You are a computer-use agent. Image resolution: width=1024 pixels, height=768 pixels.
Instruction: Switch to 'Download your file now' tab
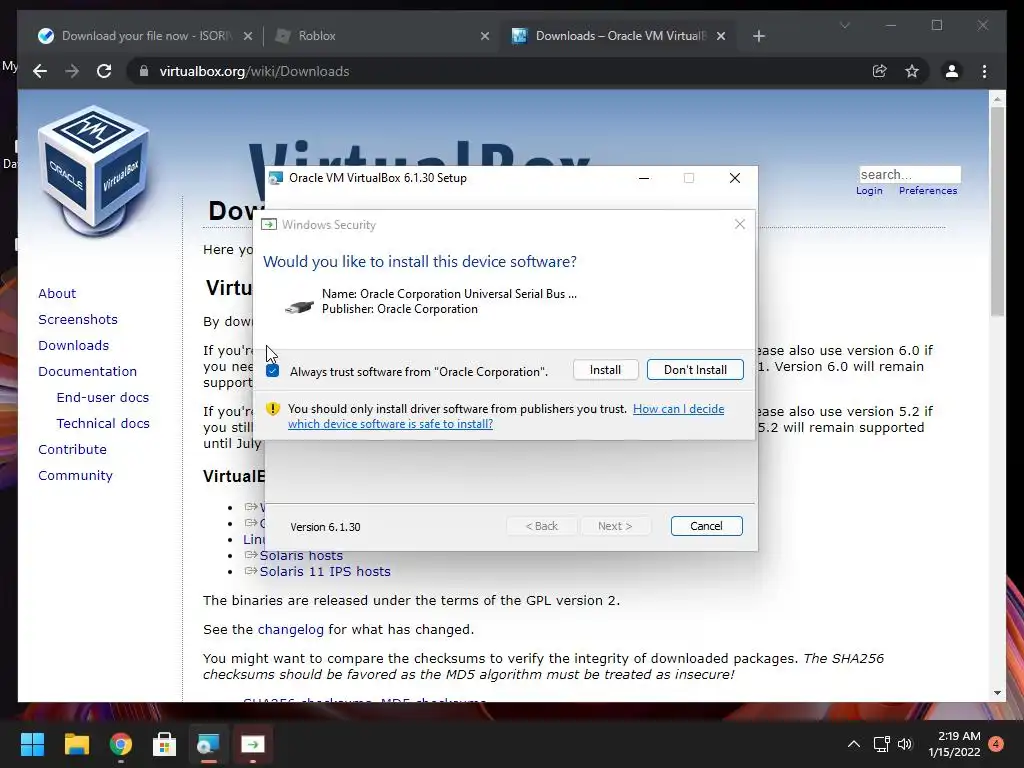[144, 36]
